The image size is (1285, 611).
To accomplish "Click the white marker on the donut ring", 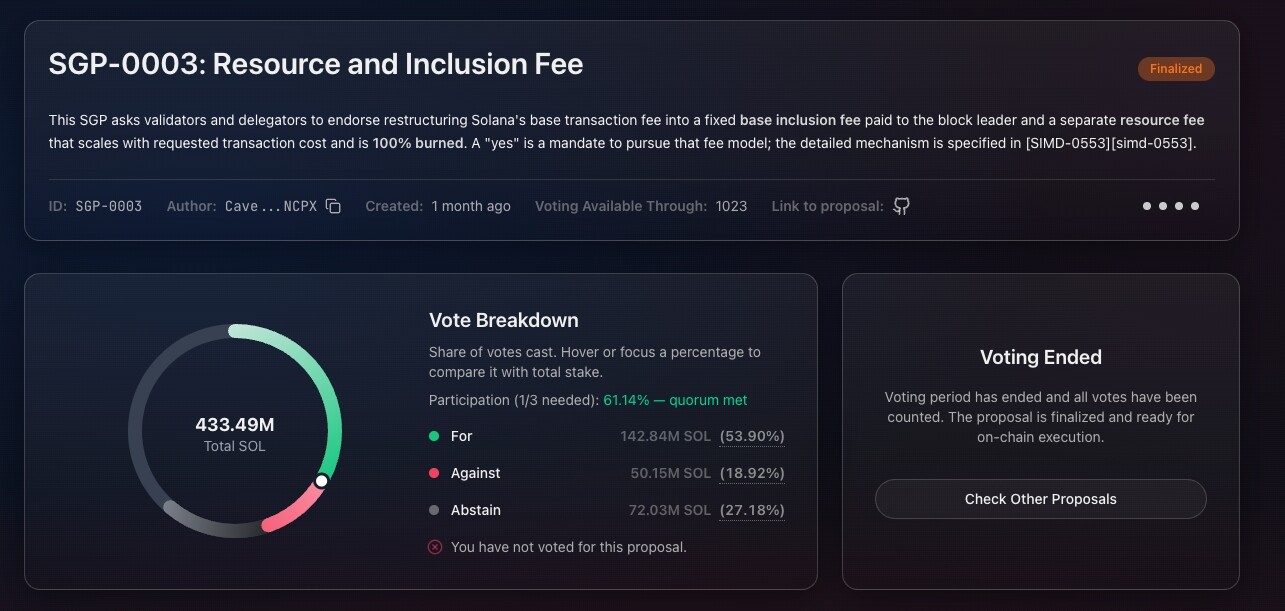I will pos(321,481).
